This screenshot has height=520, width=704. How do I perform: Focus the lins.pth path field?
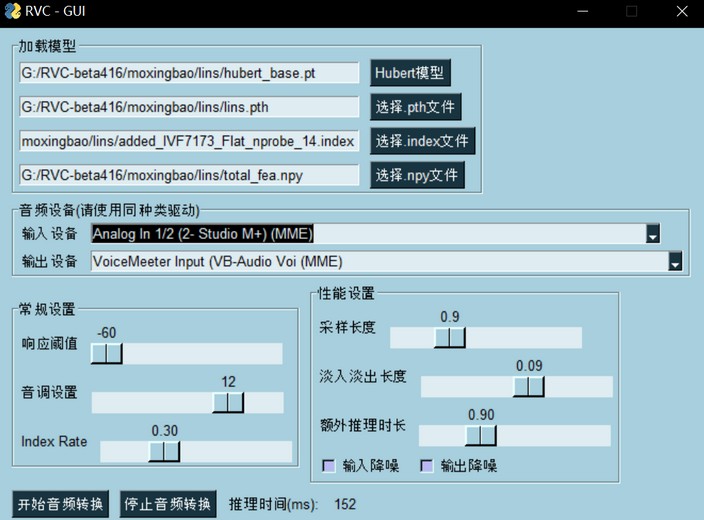point(189,107)
